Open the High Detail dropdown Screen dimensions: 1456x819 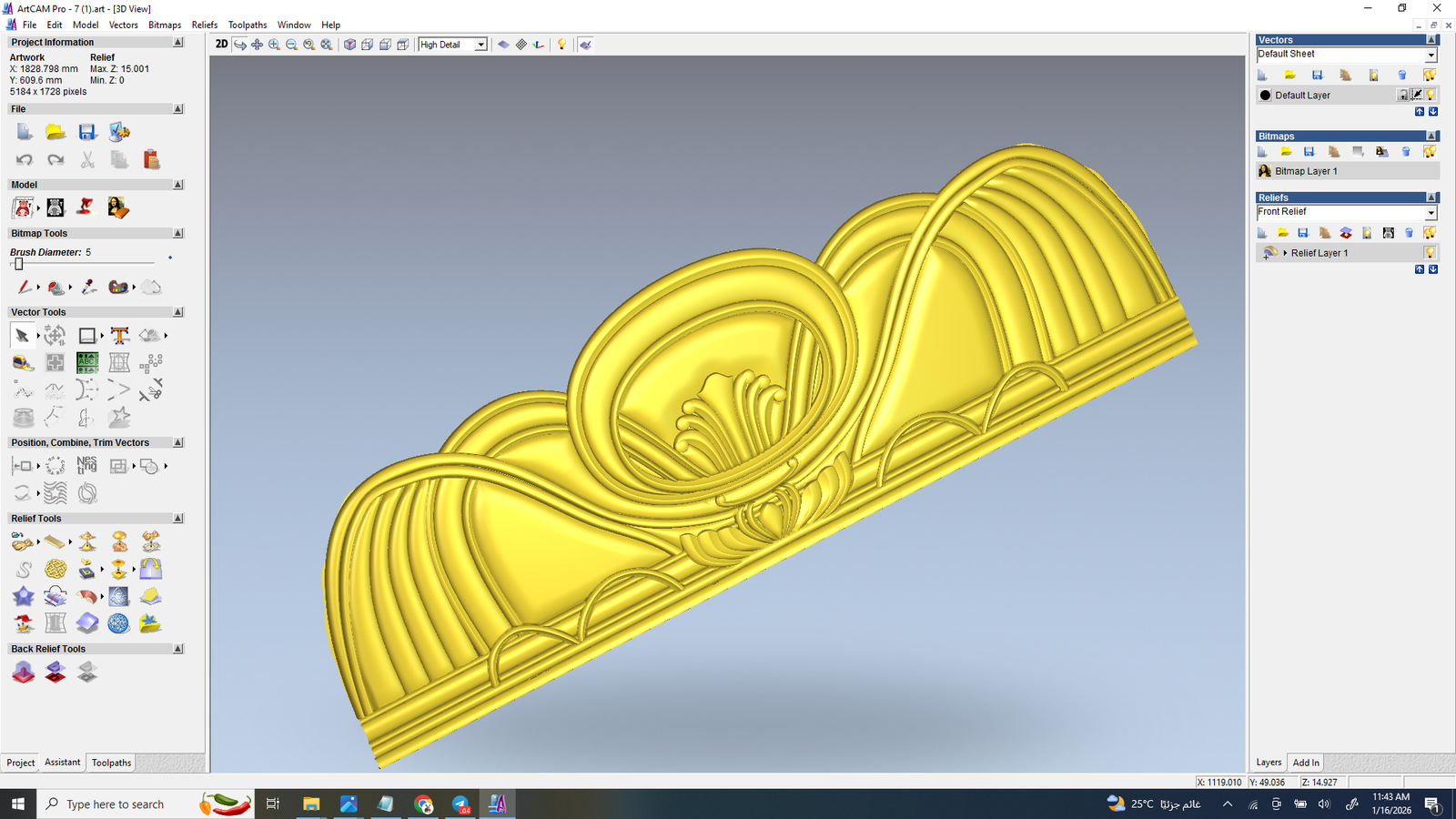tap(480, 45)
